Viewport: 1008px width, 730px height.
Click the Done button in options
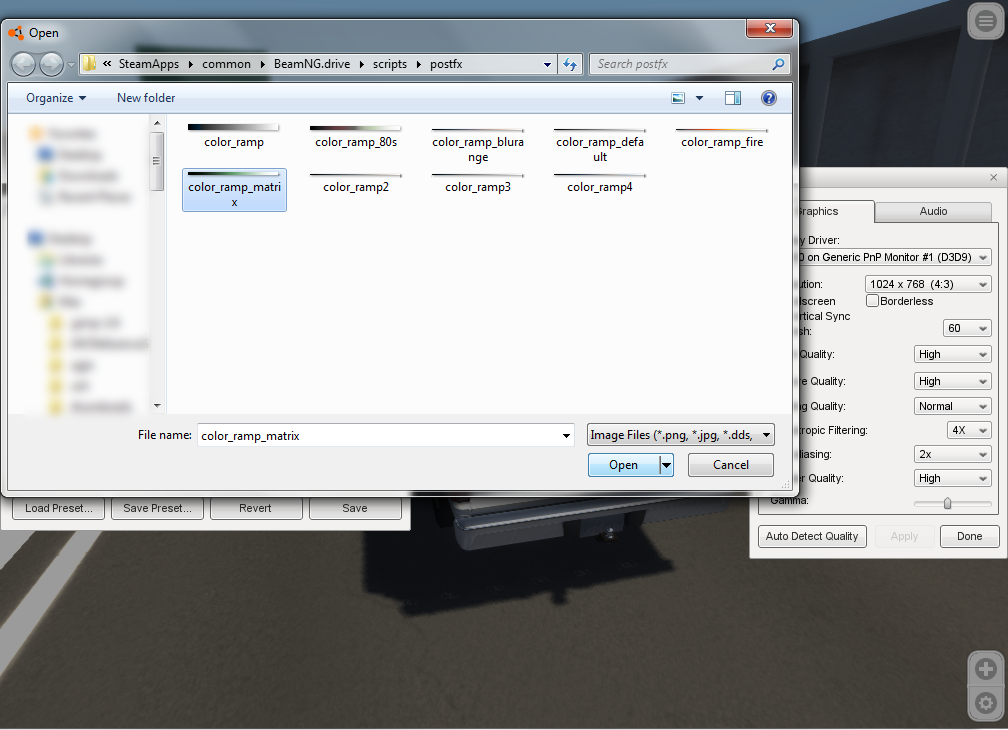pyautogui.click(x=969, y=537)
